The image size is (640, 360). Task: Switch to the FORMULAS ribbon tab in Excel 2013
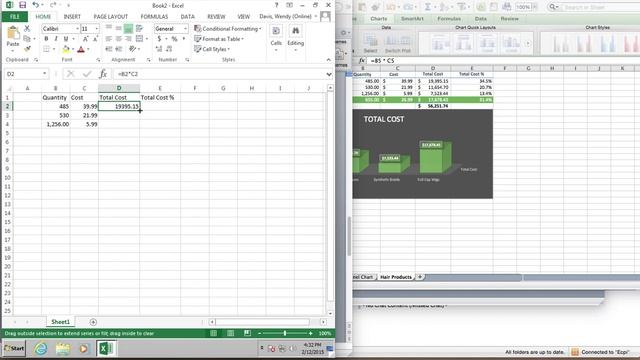(x=154, y=17)
